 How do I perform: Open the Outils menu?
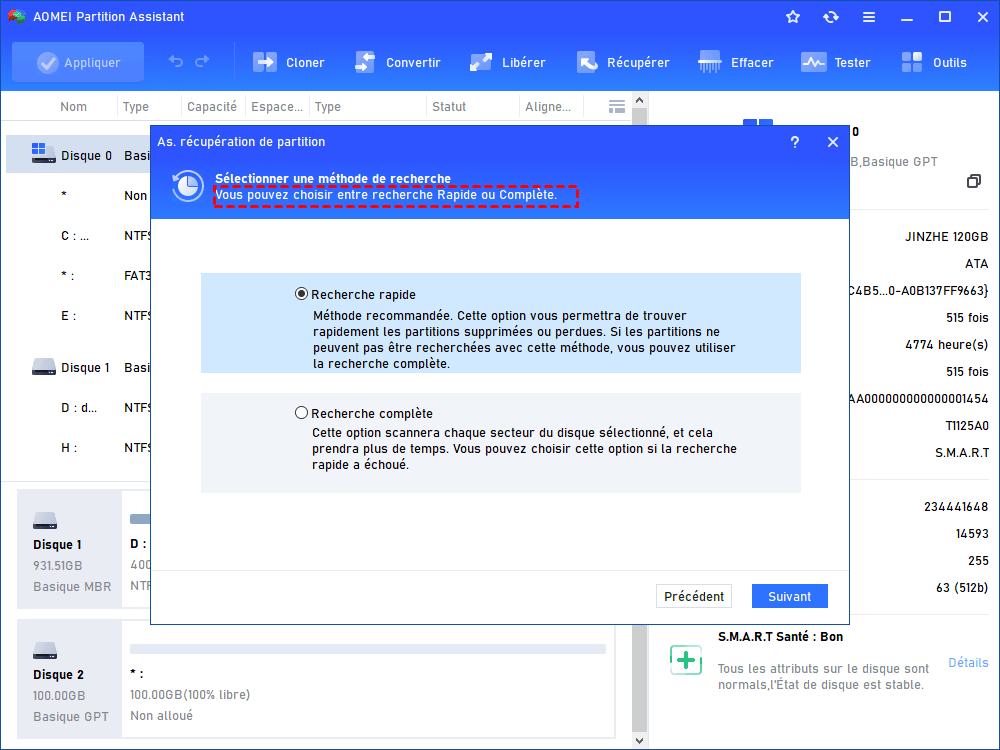934,62
